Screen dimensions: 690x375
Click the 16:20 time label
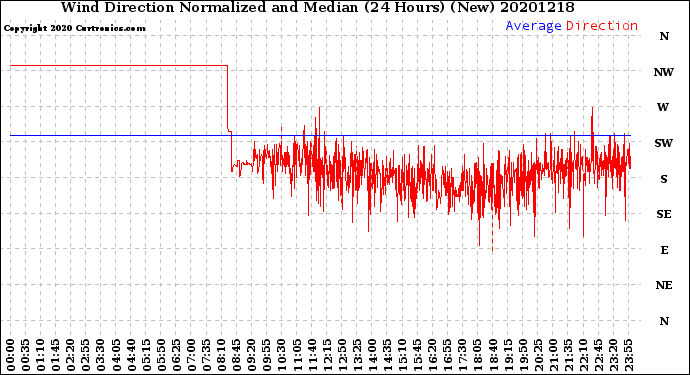coord(432,356)
